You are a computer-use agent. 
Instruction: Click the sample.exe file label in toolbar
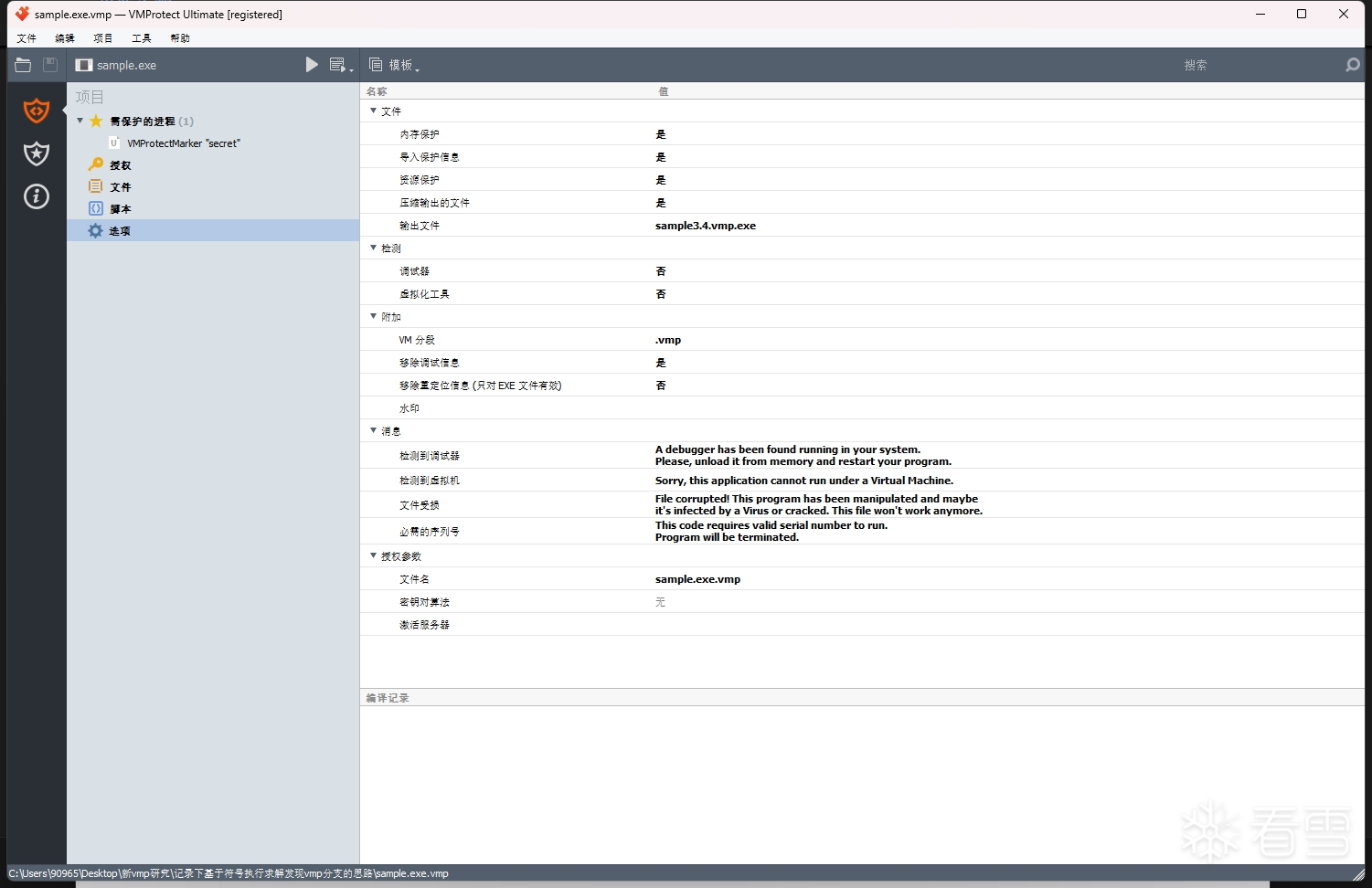tap(126, 66)
